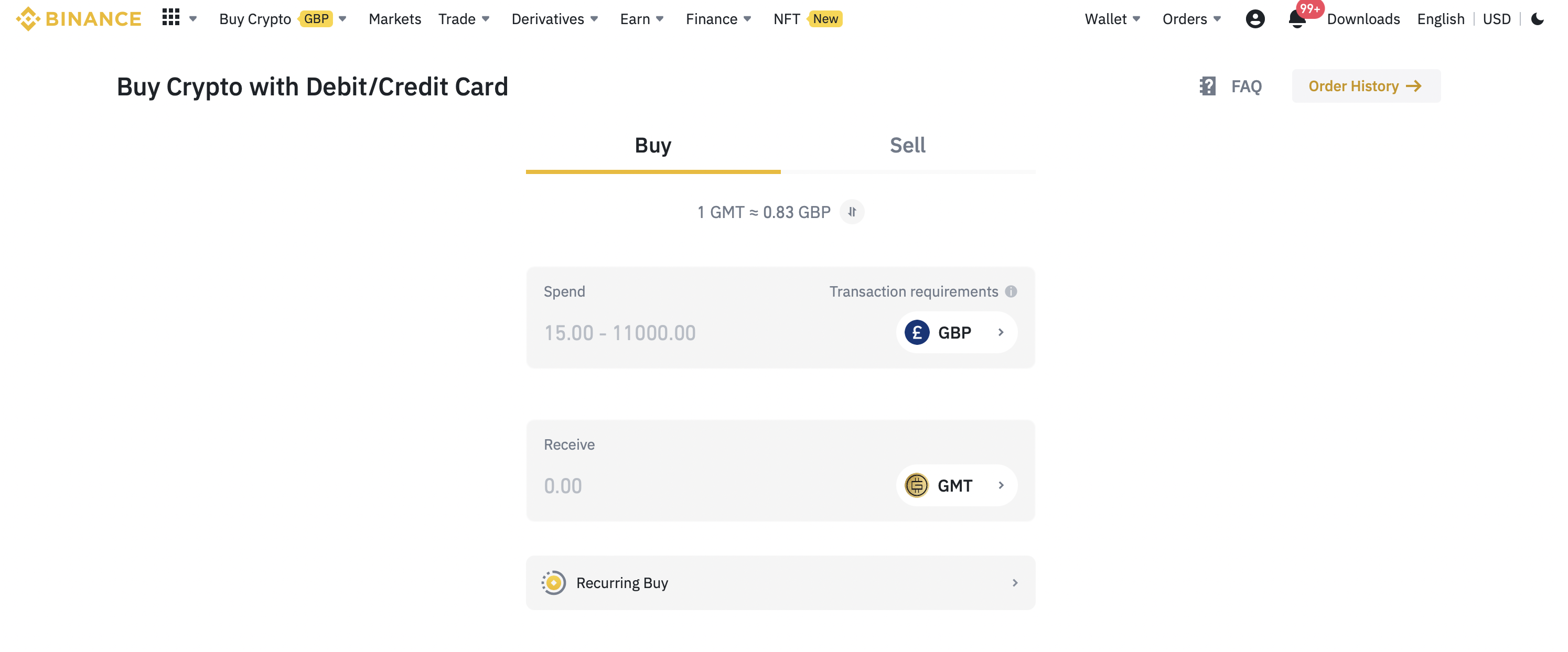Click the FAQ help icon
The height and width of the screenshot is (652, 1568).
pyautogui.click(x=1208, y=86)
